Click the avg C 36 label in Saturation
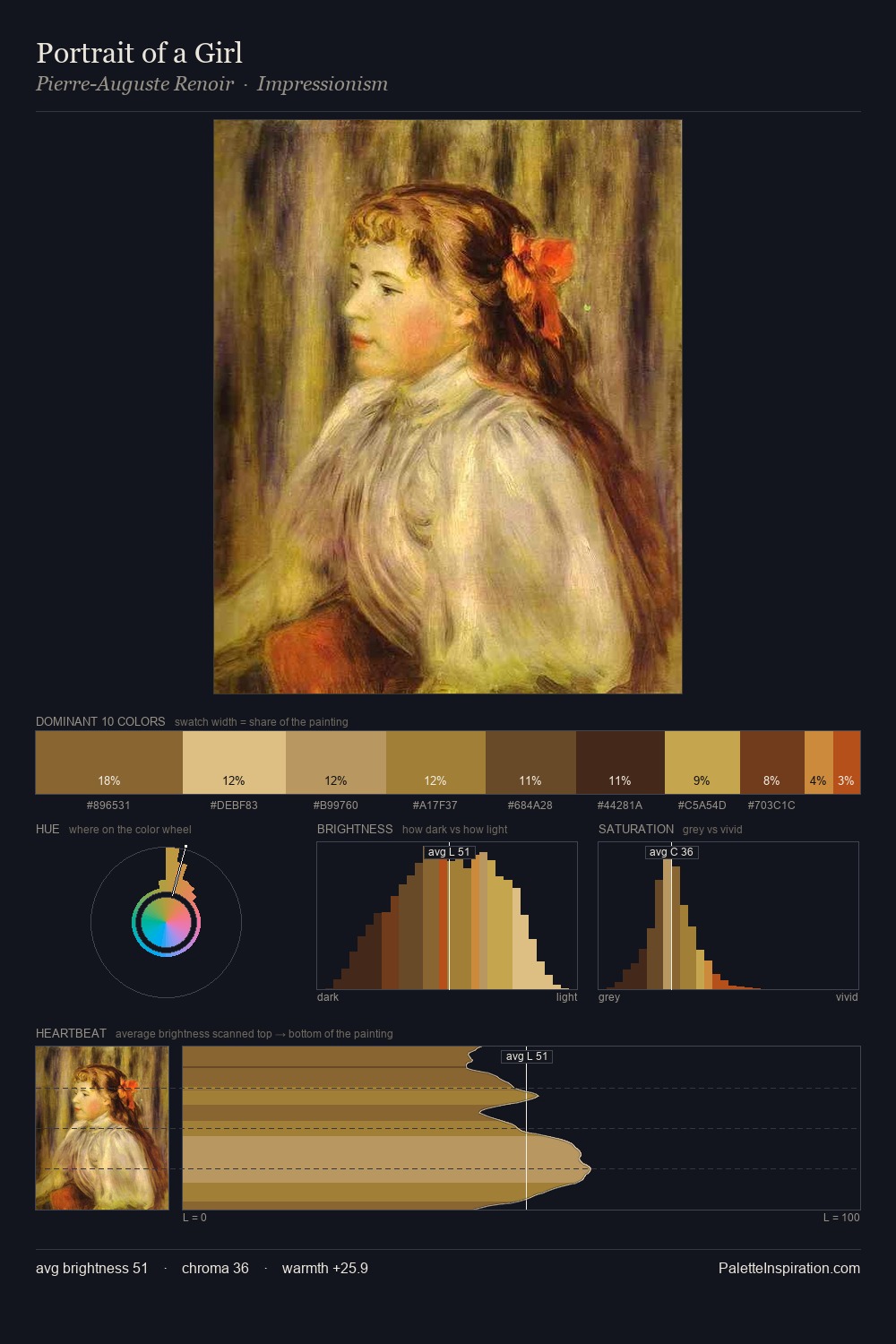The height and width of the screenshot is (1344, 896). pyautogui.click(x=671, y=852)
